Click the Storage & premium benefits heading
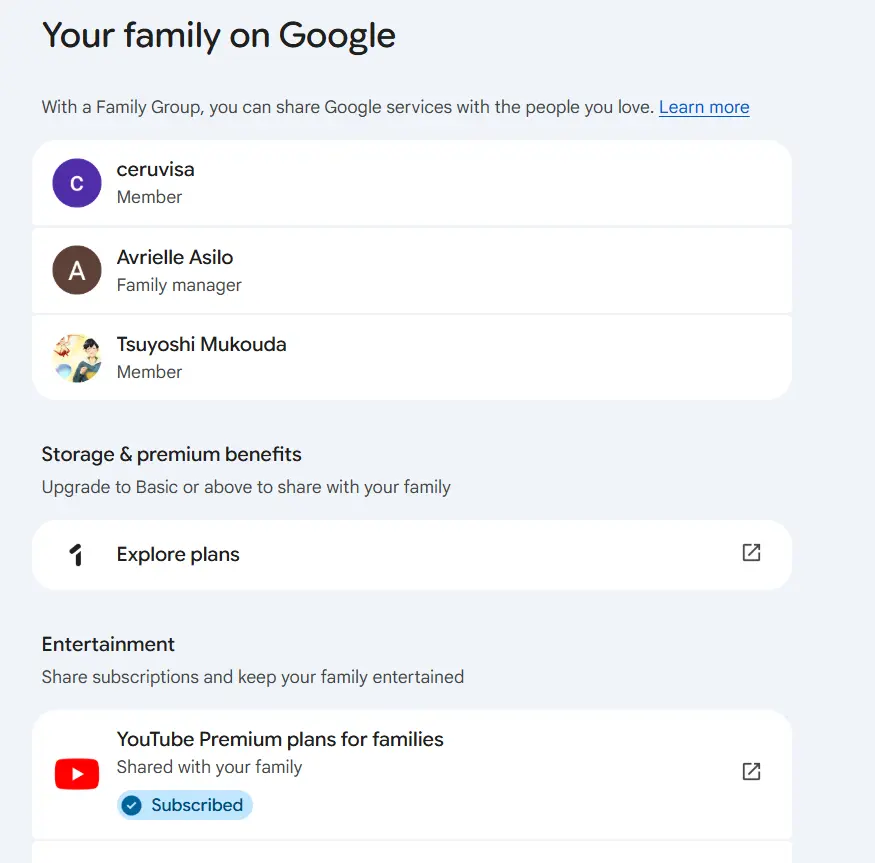This screenshot has width=875, height=863. [x=171, y=454]
